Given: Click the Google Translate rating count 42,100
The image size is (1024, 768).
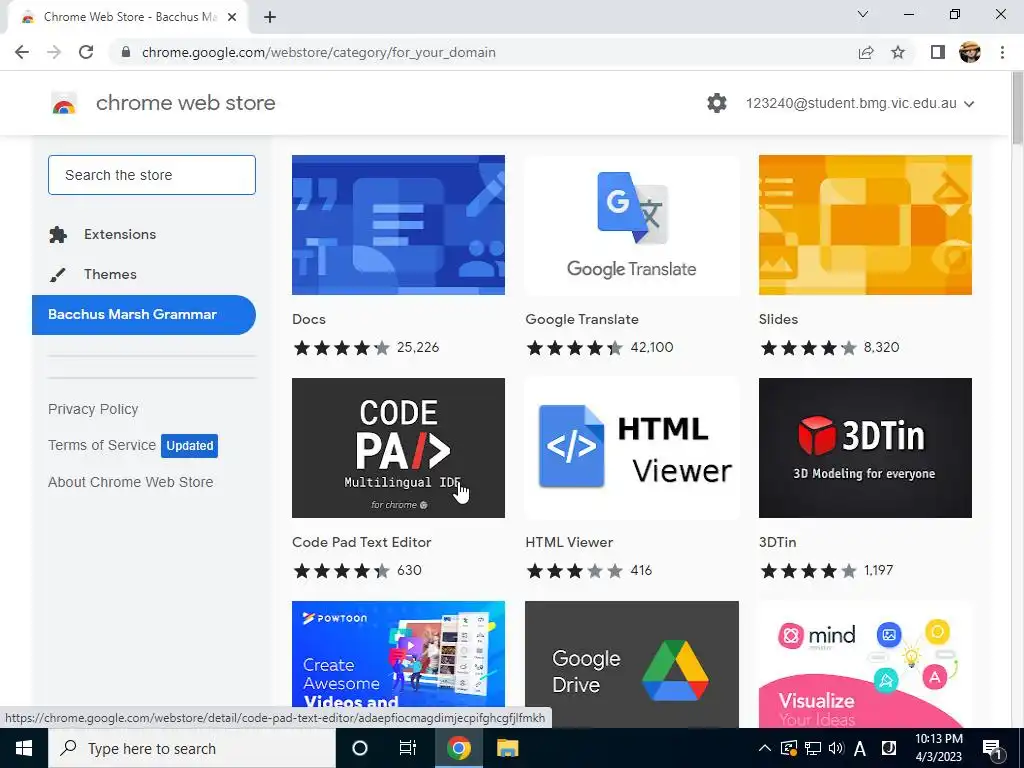Looking at the screenshot, I should point(652,347).
